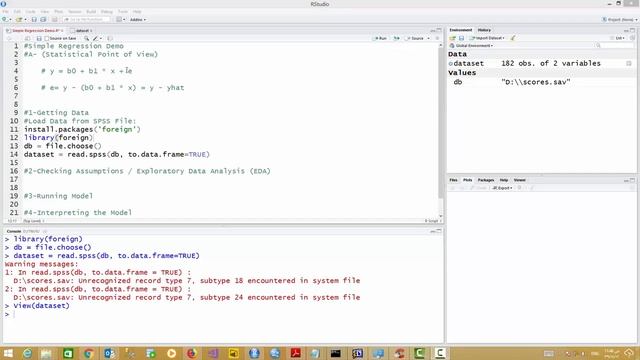Switch to the dataset viewer tab

coord(82,31)
